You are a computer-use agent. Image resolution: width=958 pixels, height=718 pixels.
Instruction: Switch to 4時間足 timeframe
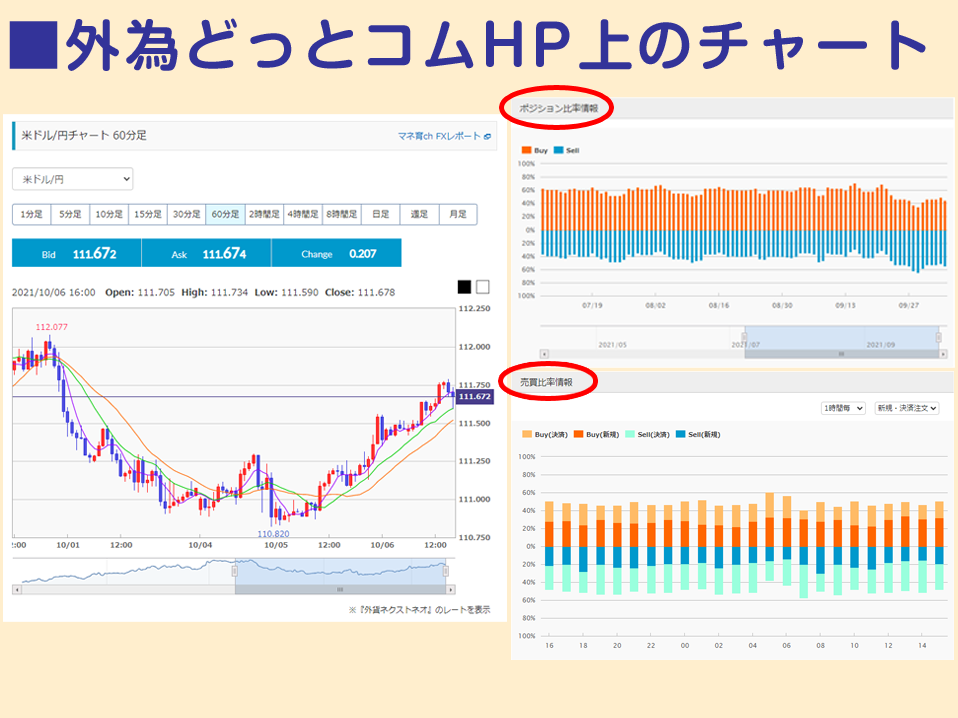tap(303, 214)
